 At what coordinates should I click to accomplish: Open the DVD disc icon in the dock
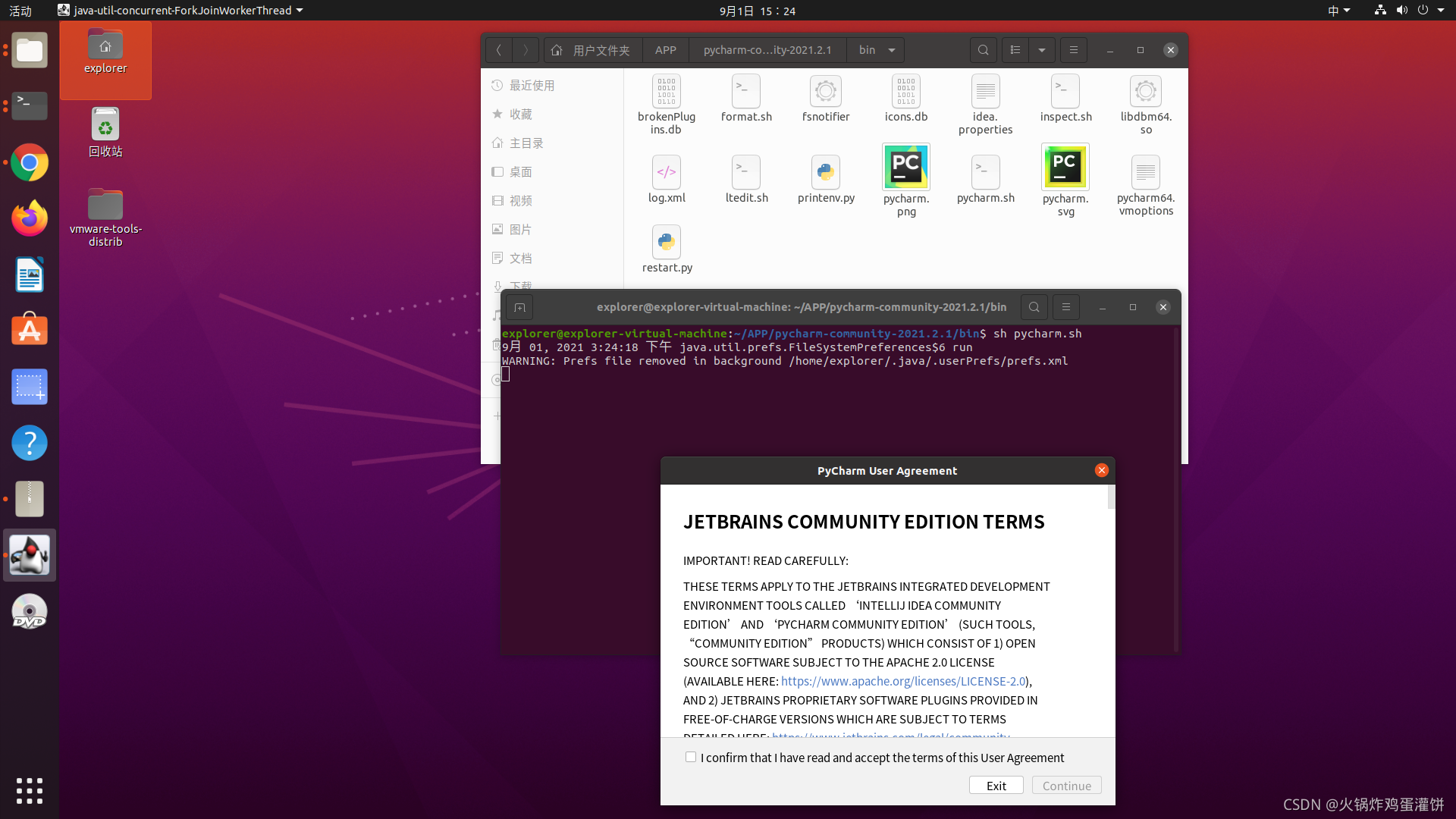[30, 611]
